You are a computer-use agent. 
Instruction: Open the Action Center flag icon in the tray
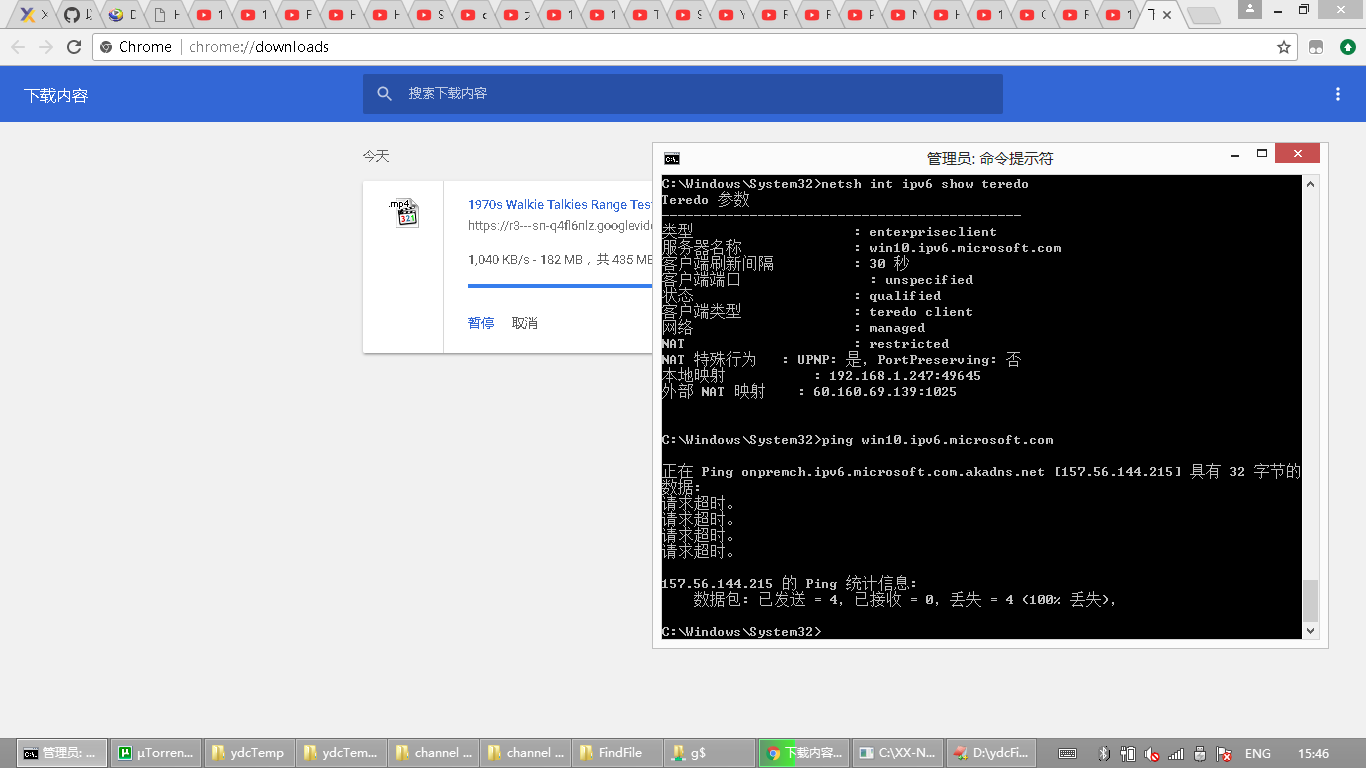[1222, 753]
